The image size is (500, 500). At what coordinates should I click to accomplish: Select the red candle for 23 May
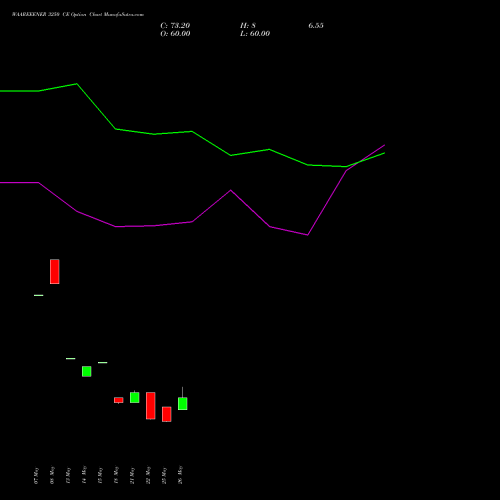click(x=167, y=414)
